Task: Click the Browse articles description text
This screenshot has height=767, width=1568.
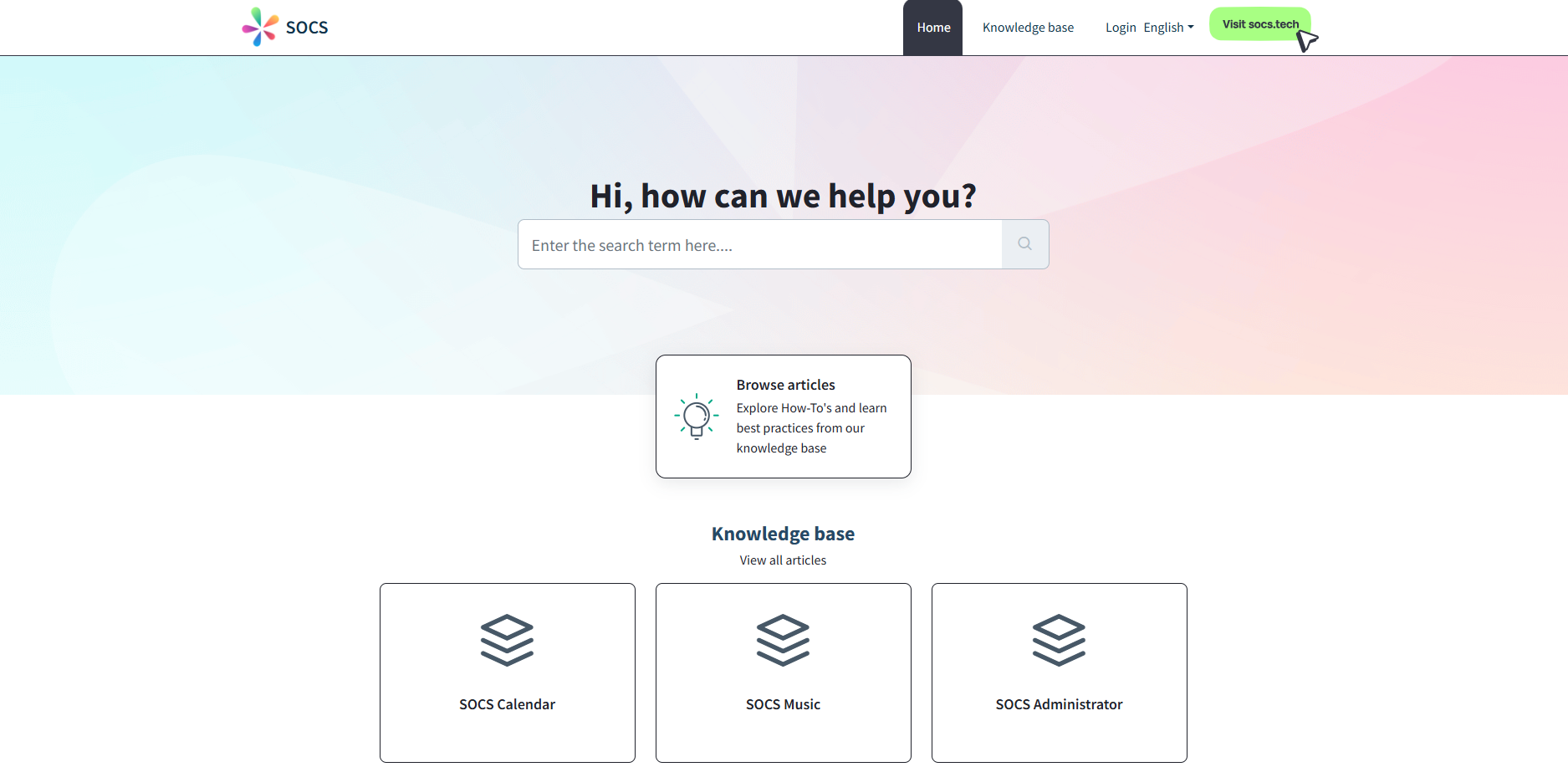Action: pos(811,428)
